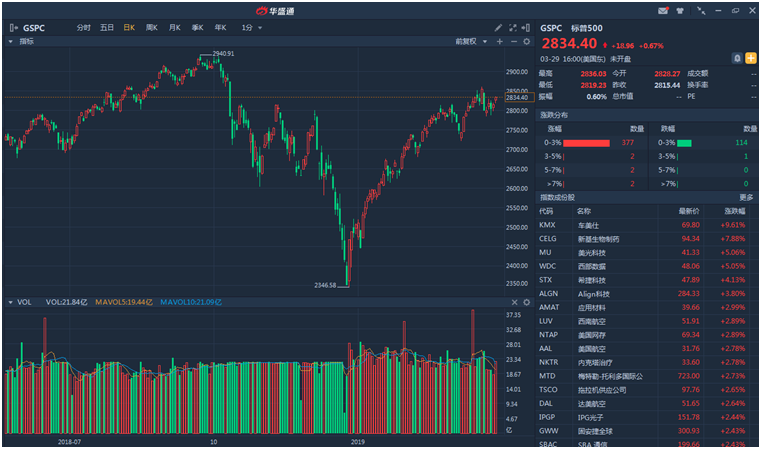Switch to 分时 intraday tab
This screenshot has height=449, width=761.
(83, 28)
